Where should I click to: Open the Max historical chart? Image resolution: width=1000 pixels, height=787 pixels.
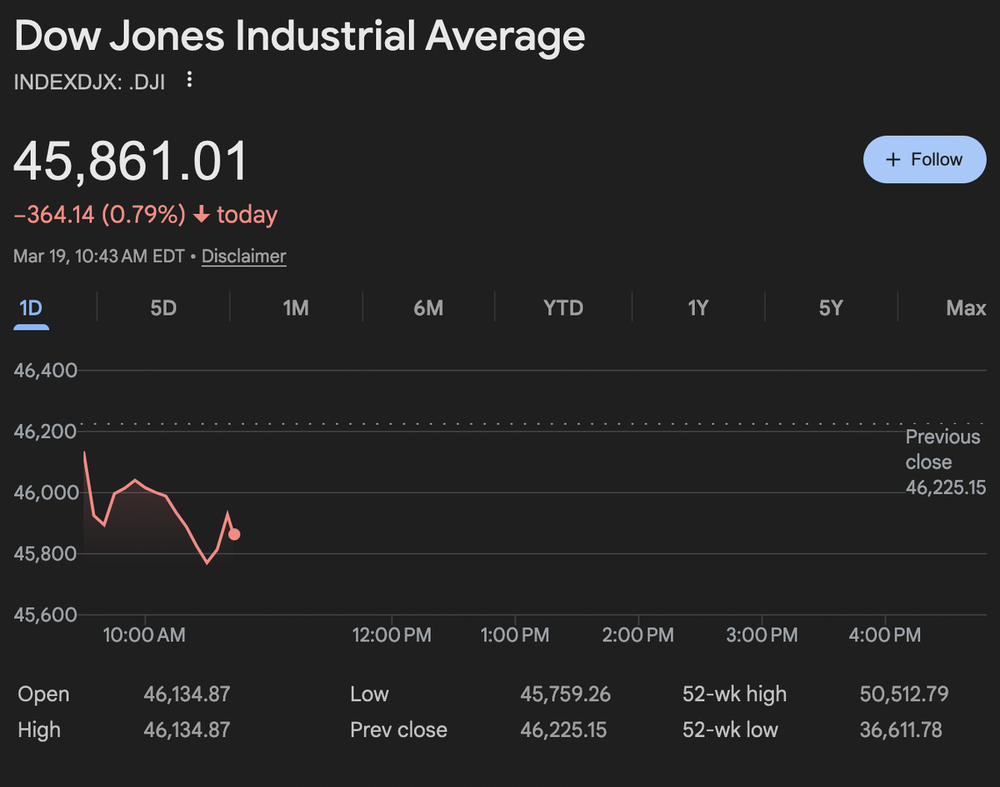point(966,308)
